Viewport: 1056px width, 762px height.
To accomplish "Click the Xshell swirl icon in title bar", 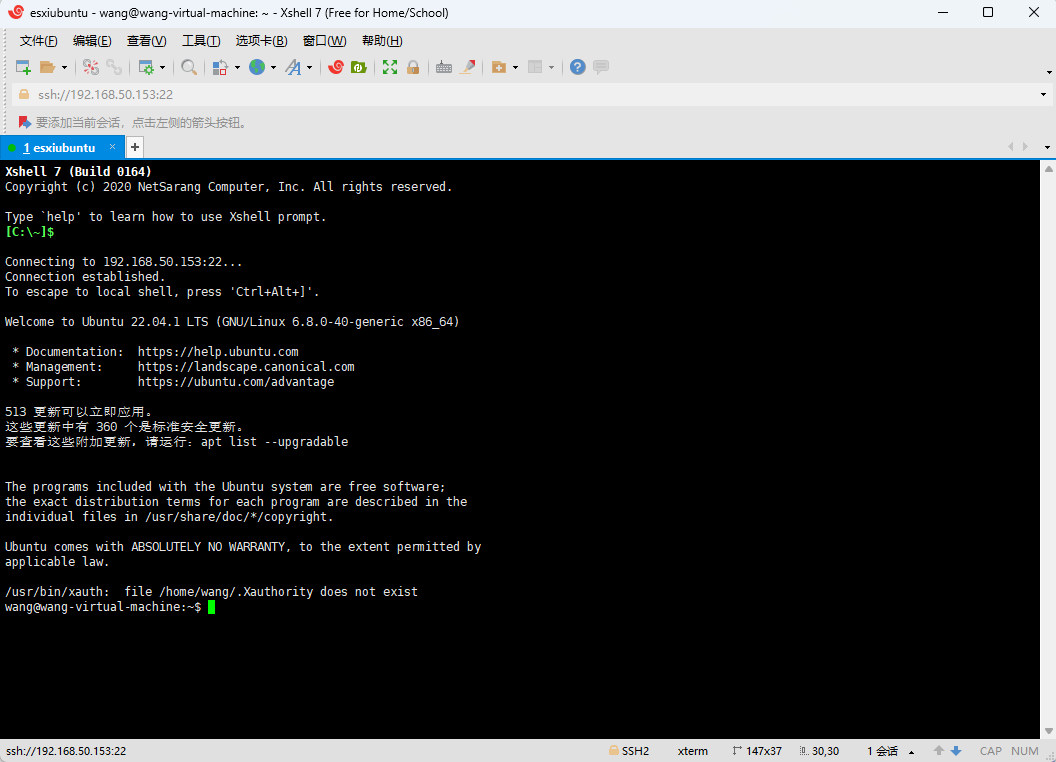I will [x=15, y=12].
